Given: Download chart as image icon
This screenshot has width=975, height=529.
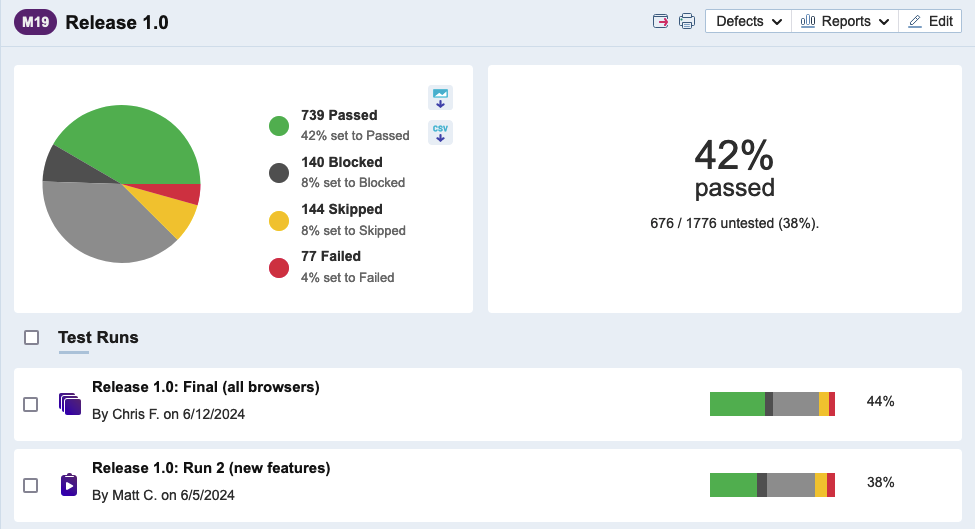Looking at the screenshot, I should 440,97.
